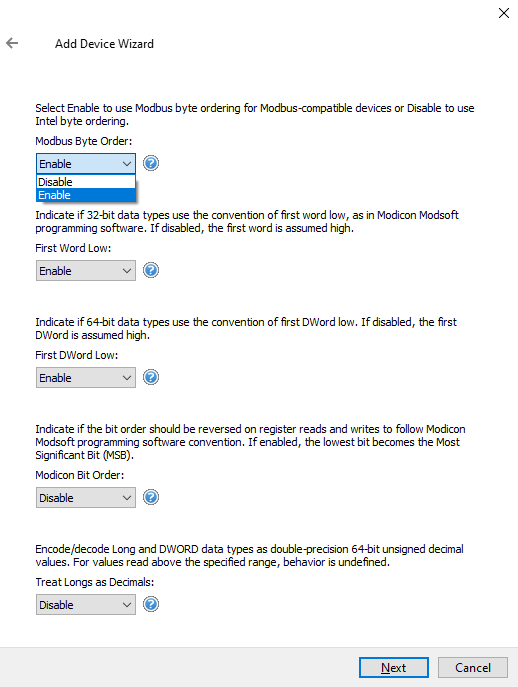
Task: Click the Modicon Bit Order label
Action: (x=80, y=475)
